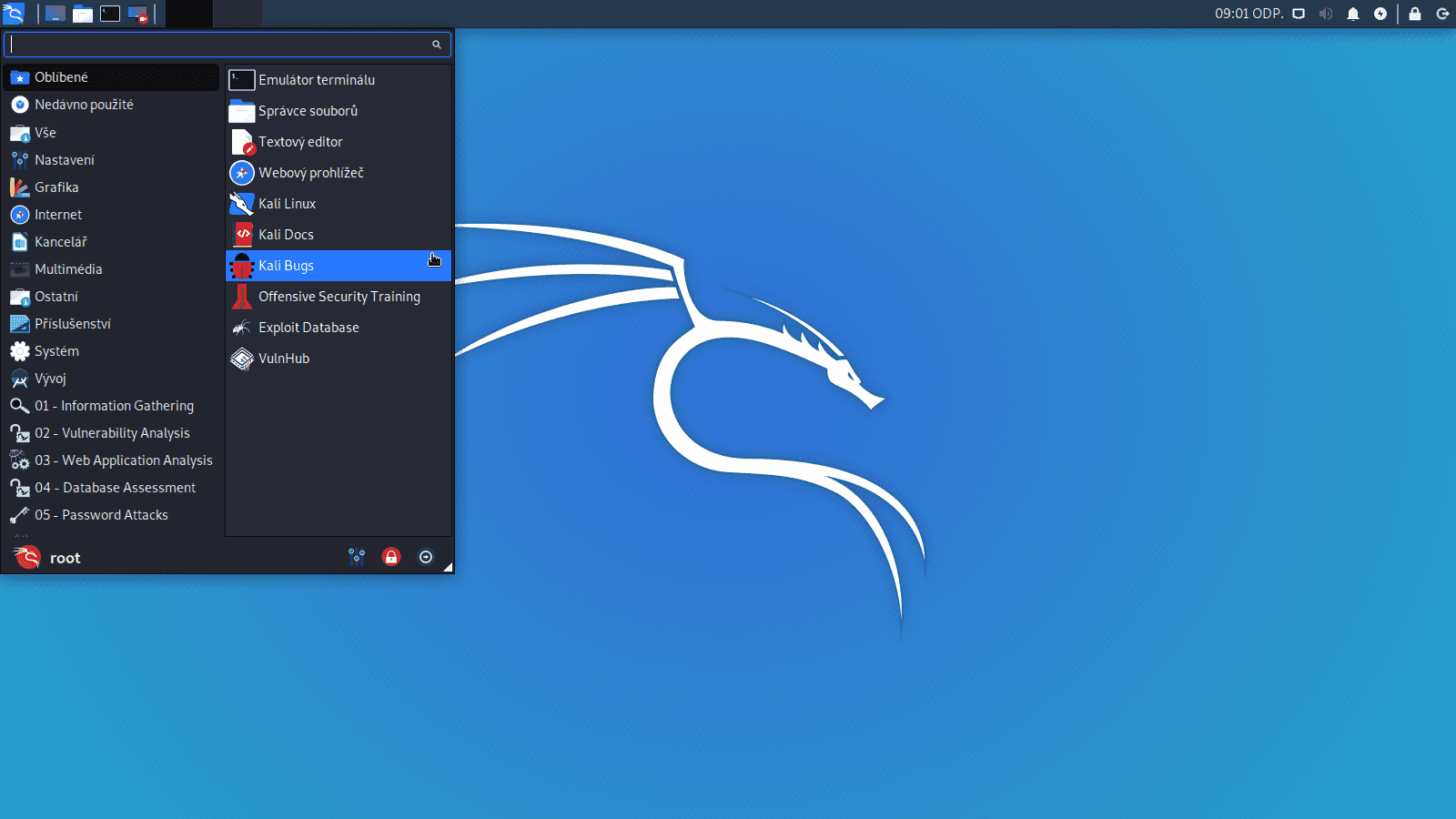Click the Settings Manager sliders icon
1456x819 pixels.
357,556
